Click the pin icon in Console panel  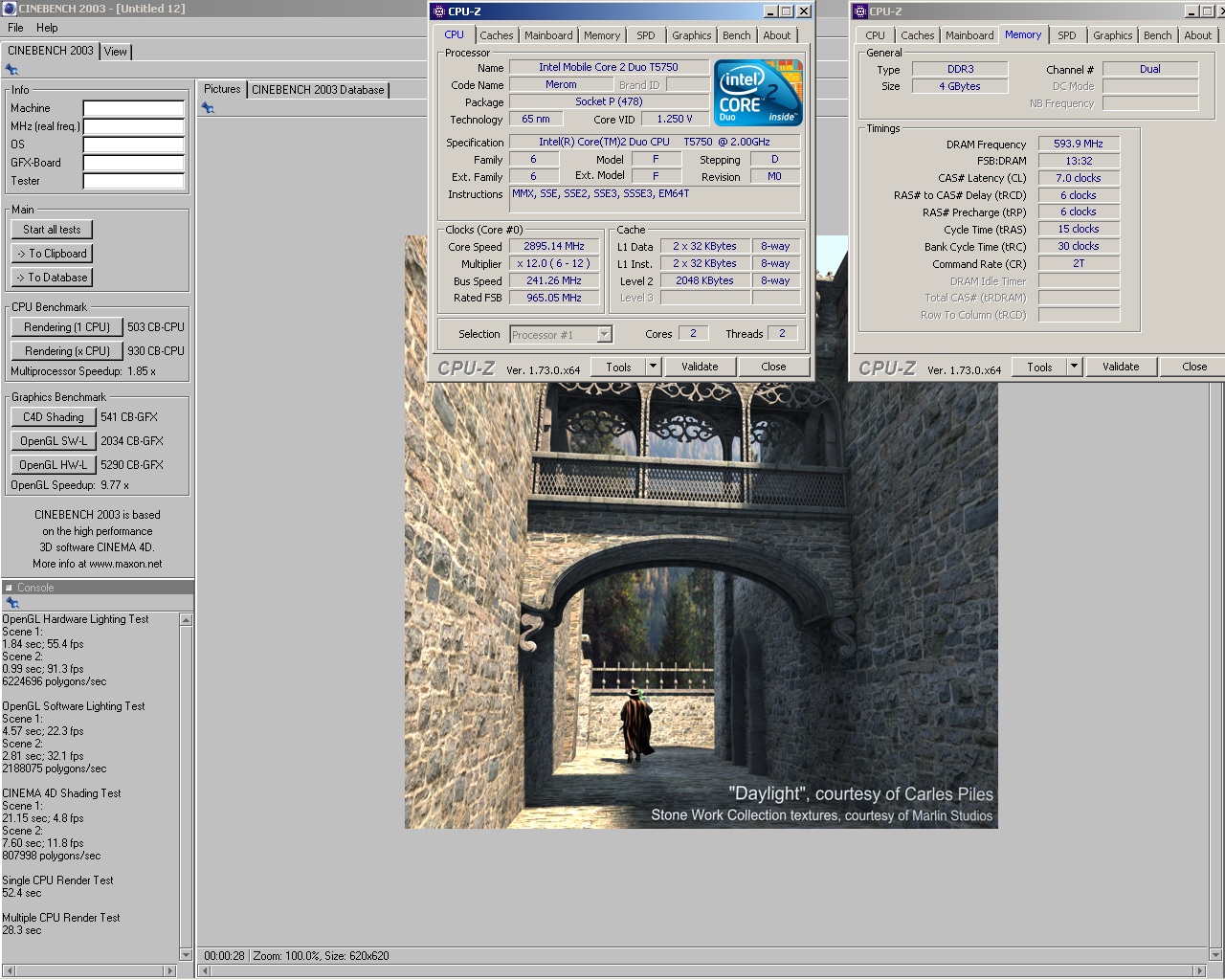coord(12,603)
